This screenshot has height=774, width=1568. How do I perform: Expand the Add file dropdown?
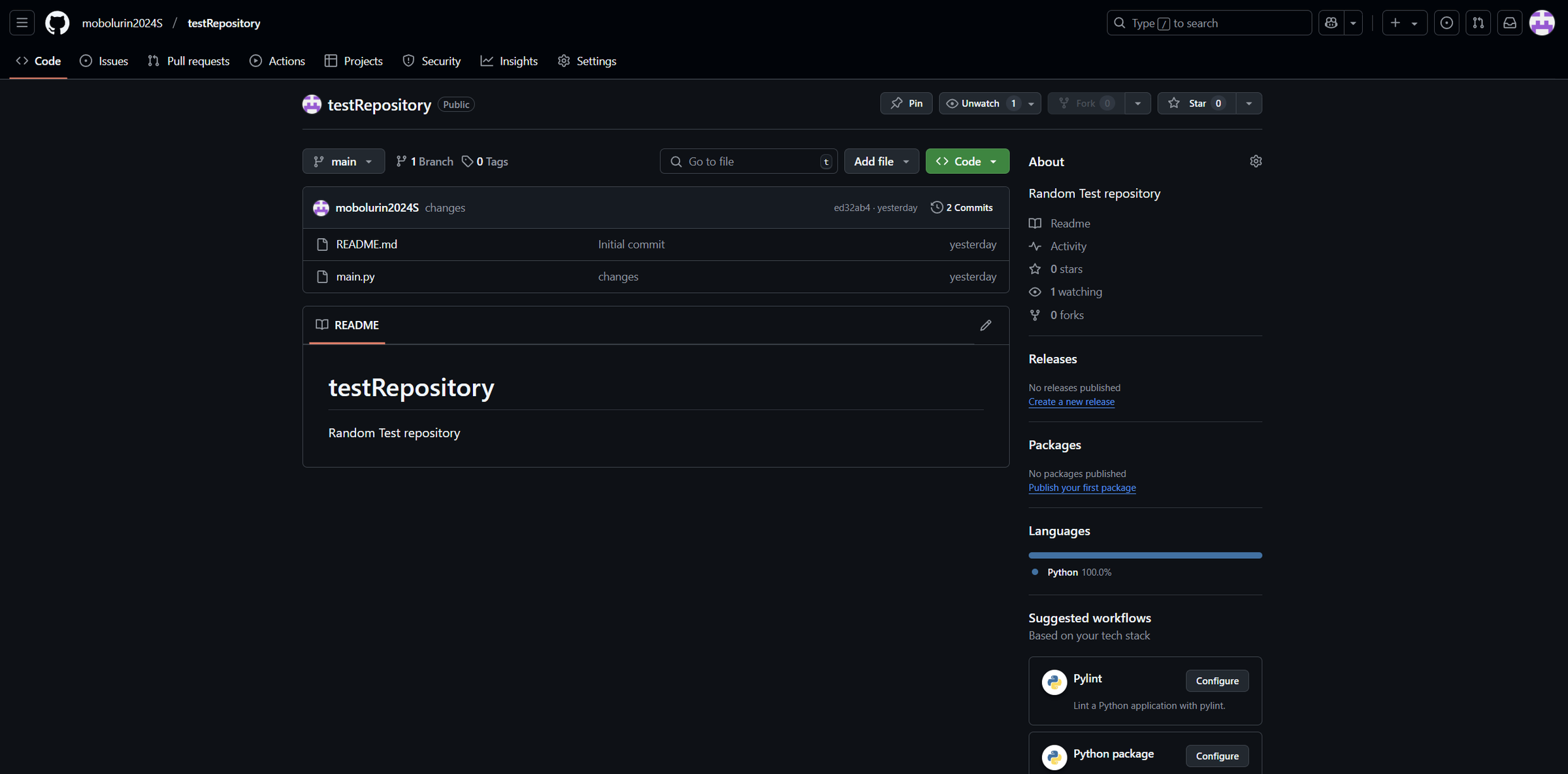pyautogui.click(x=881, y=161)
